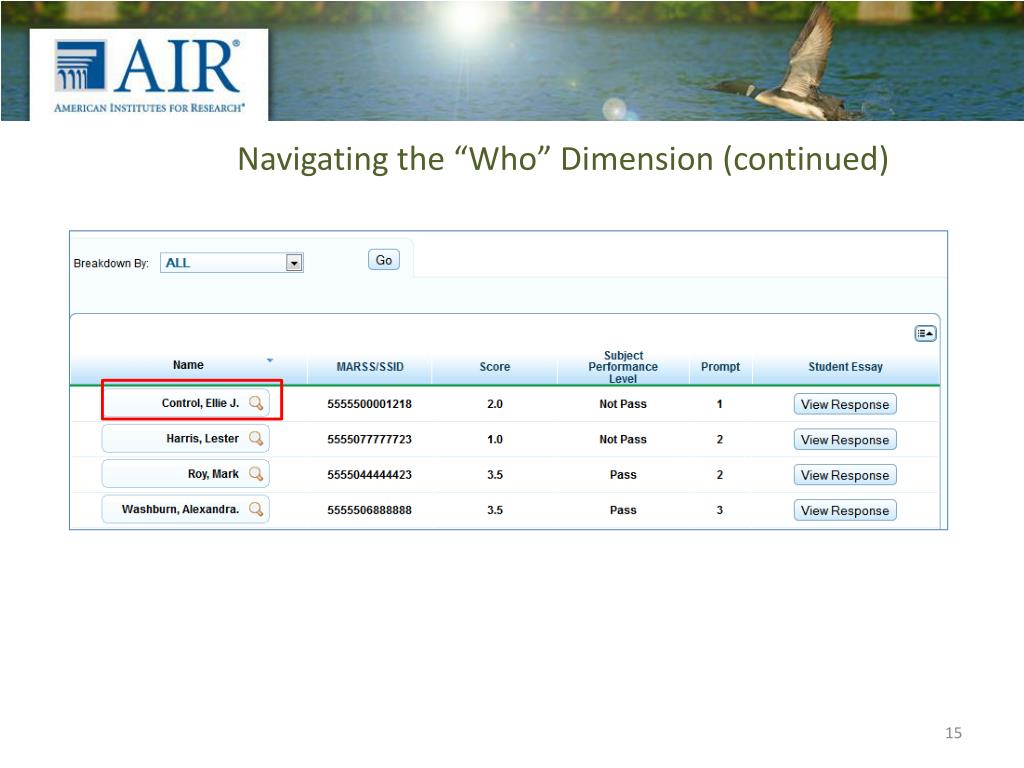
Task: Click the Breakdown By label
Action: (x=111, y=263)
